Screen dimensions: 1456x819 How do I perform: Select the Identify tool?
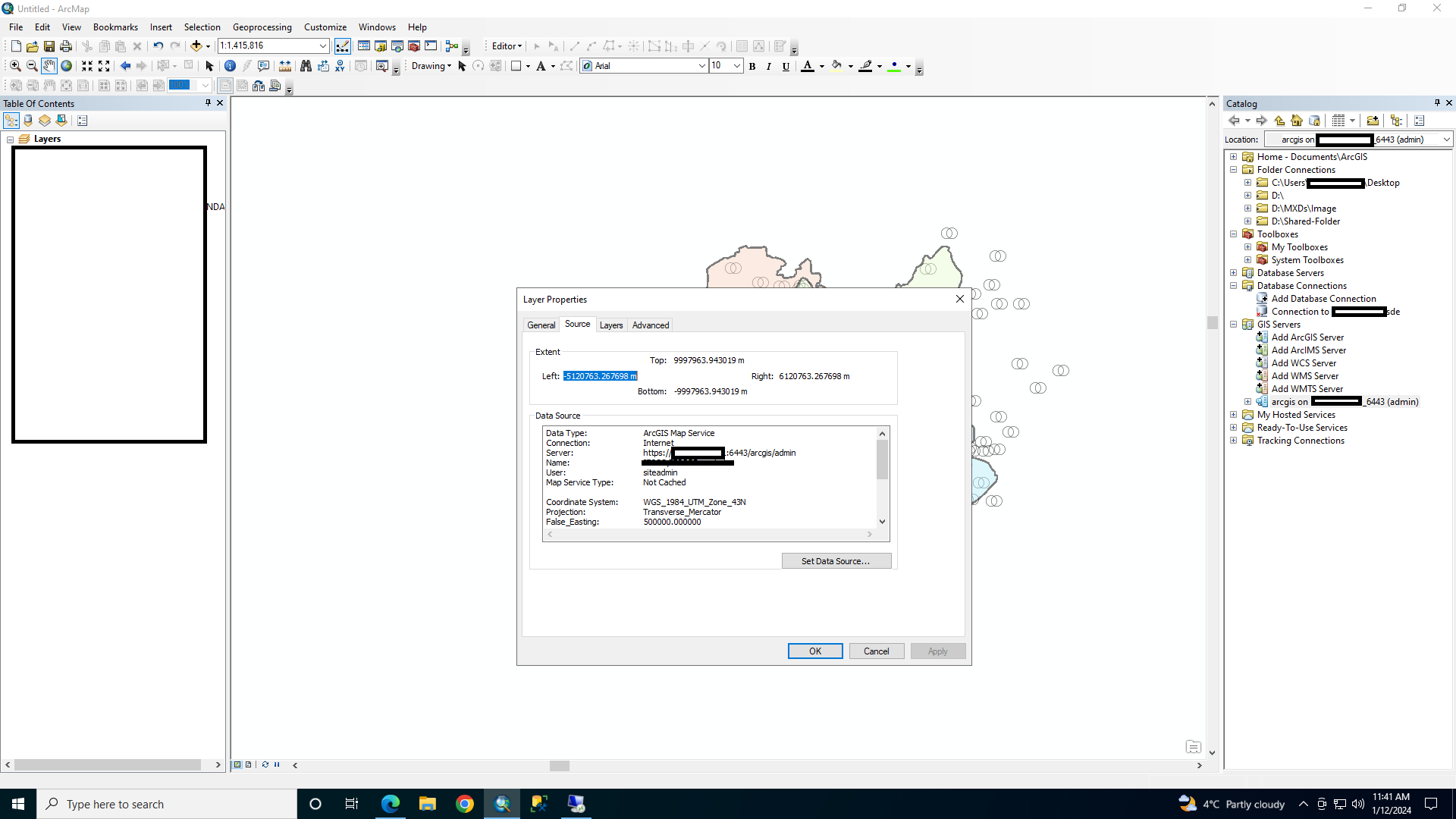click(x=230, y=66)
